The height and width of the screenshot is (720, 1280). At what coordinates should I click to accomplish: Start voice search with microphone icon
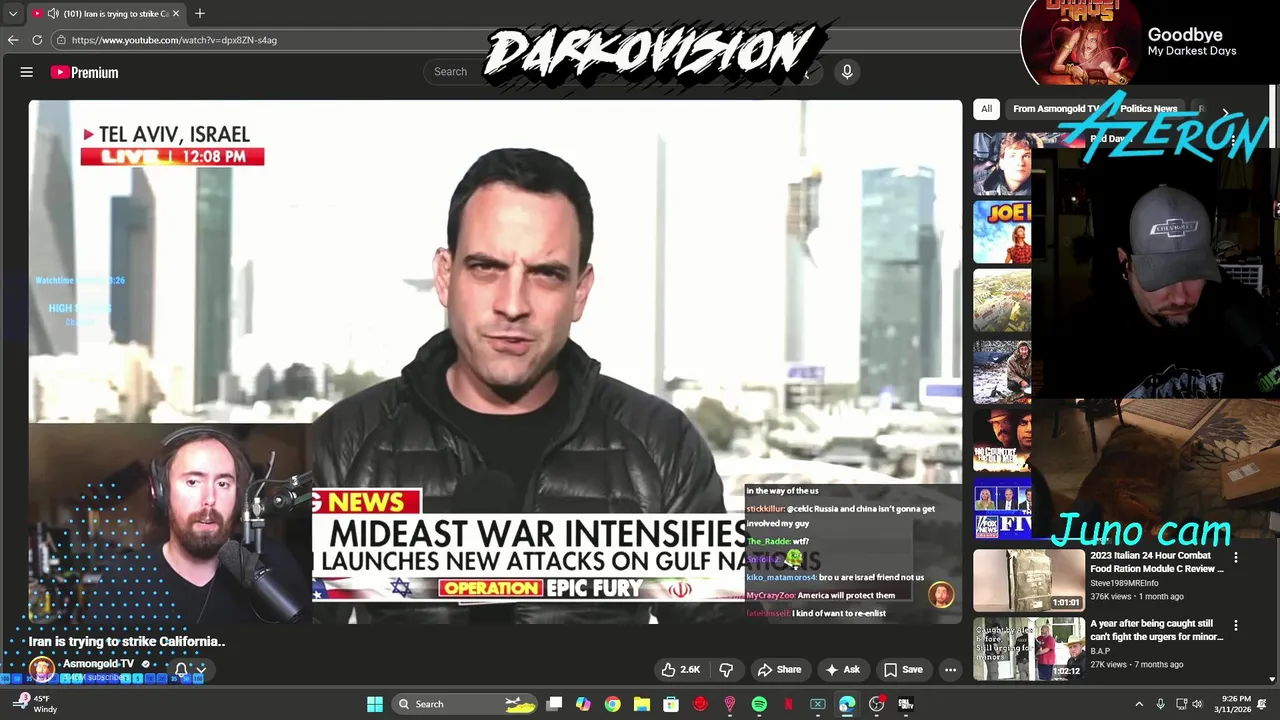tap(847, 72)
